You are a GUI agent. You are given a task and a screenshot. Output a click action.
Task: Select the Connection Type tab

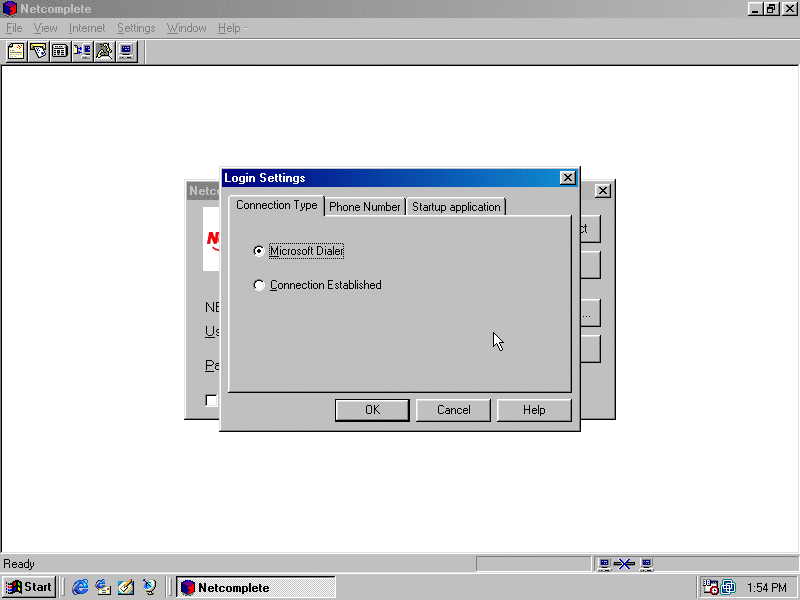[277, 205]
